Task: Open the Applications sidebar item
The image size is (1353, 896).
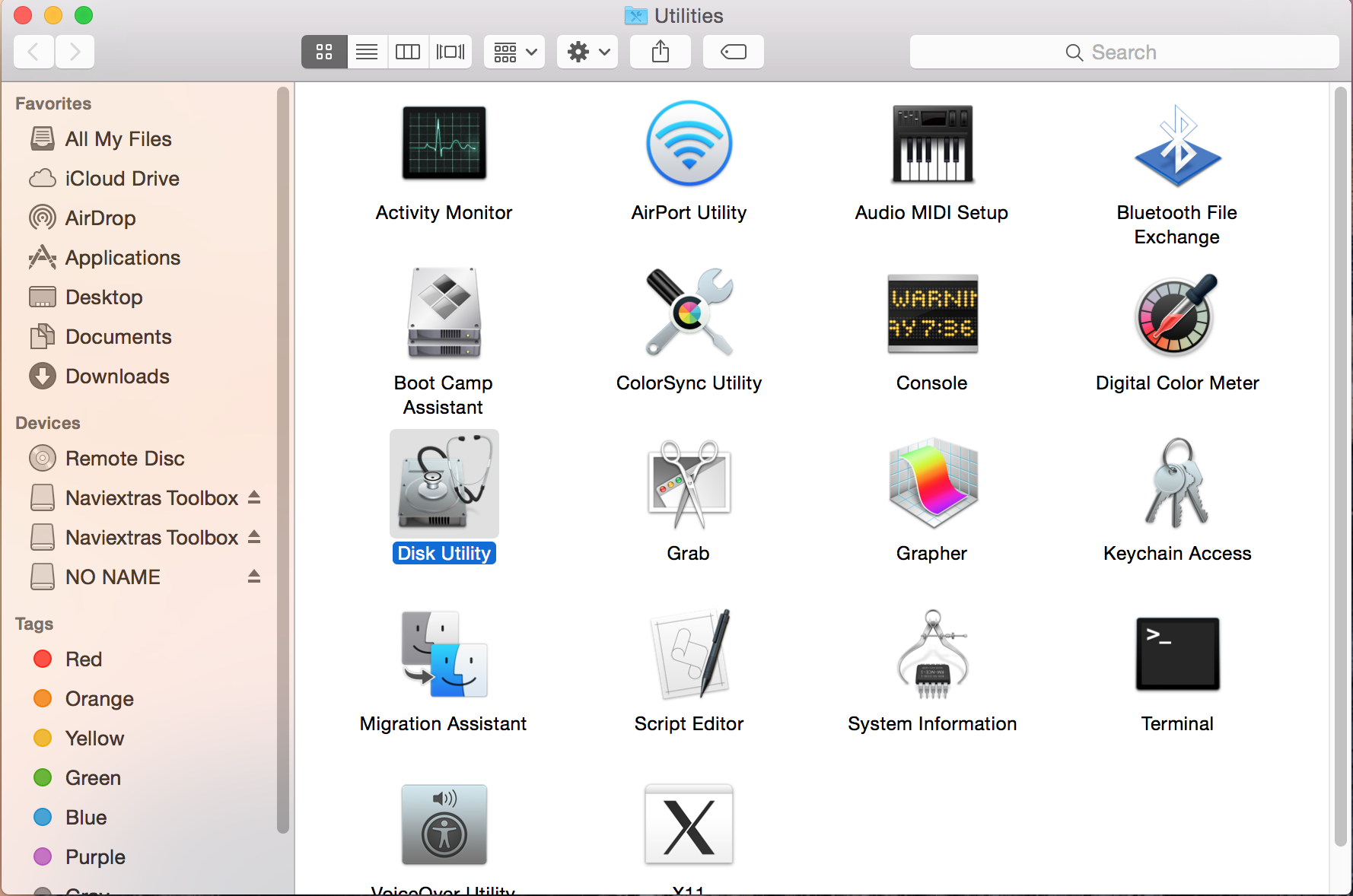Action: [123, 257]
